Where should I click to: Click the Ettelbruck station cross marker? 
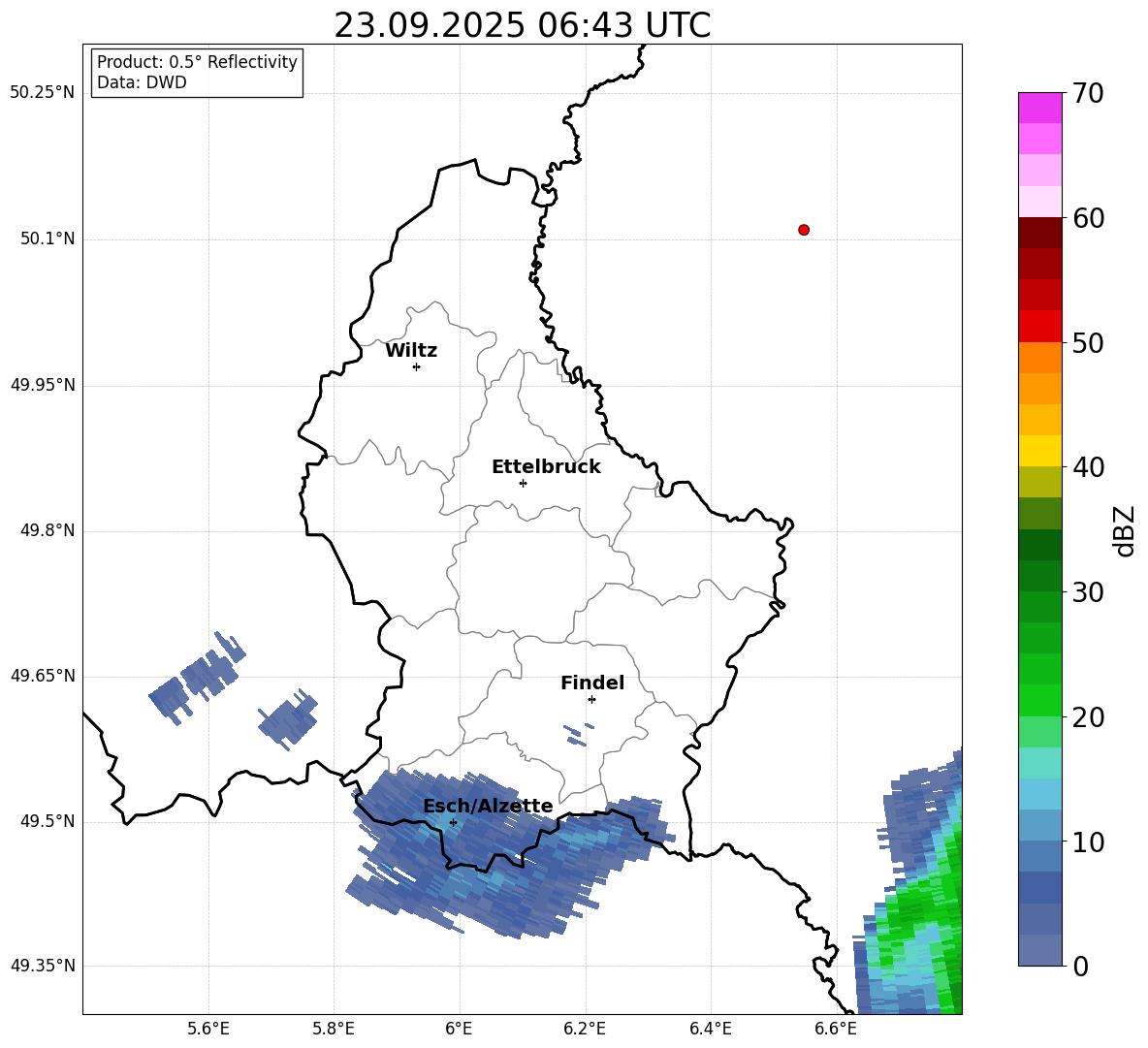(523, 483)
